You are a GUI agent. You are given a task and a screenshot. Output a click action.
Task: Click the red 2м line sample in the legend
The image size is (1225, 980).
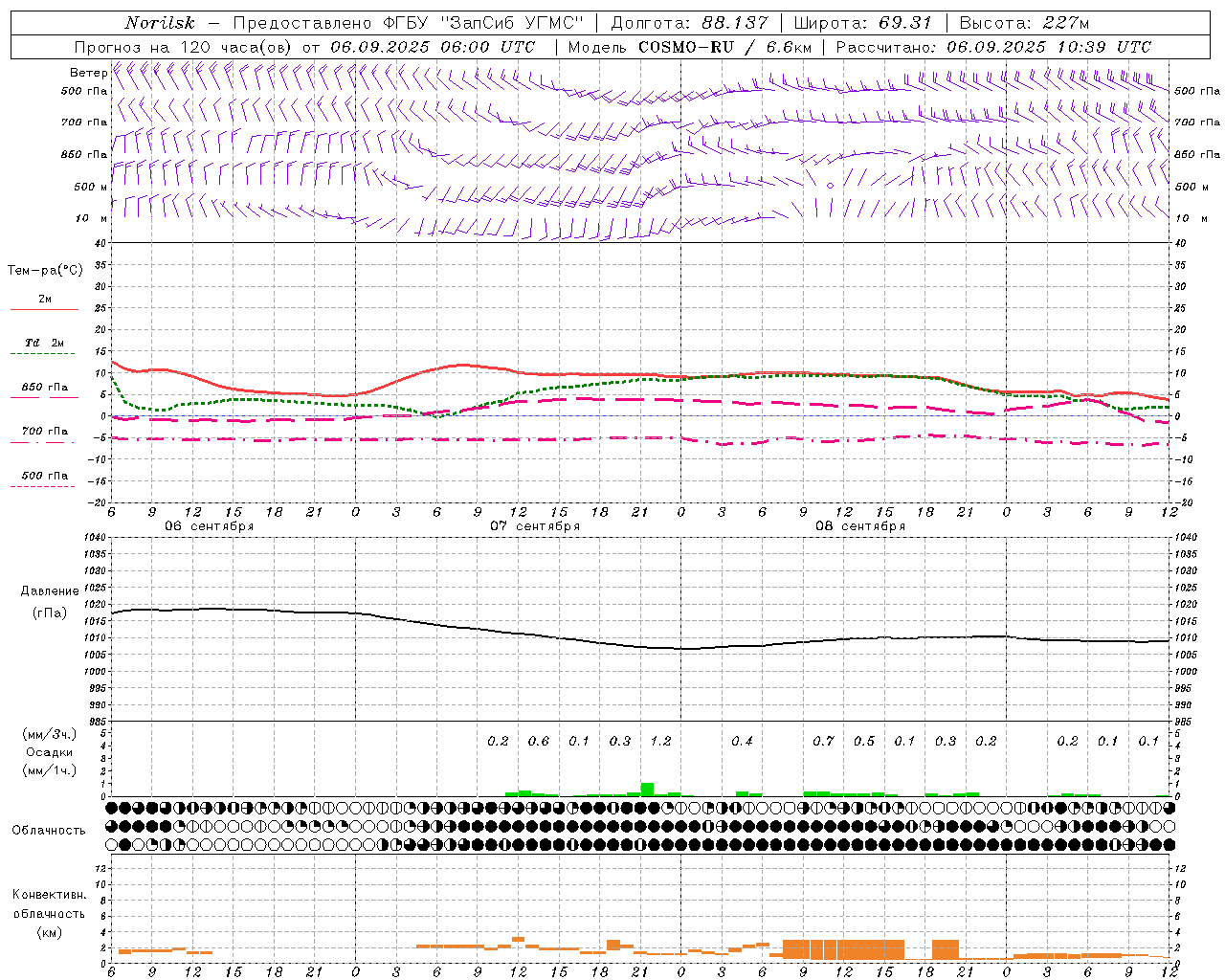pos(44,309)
